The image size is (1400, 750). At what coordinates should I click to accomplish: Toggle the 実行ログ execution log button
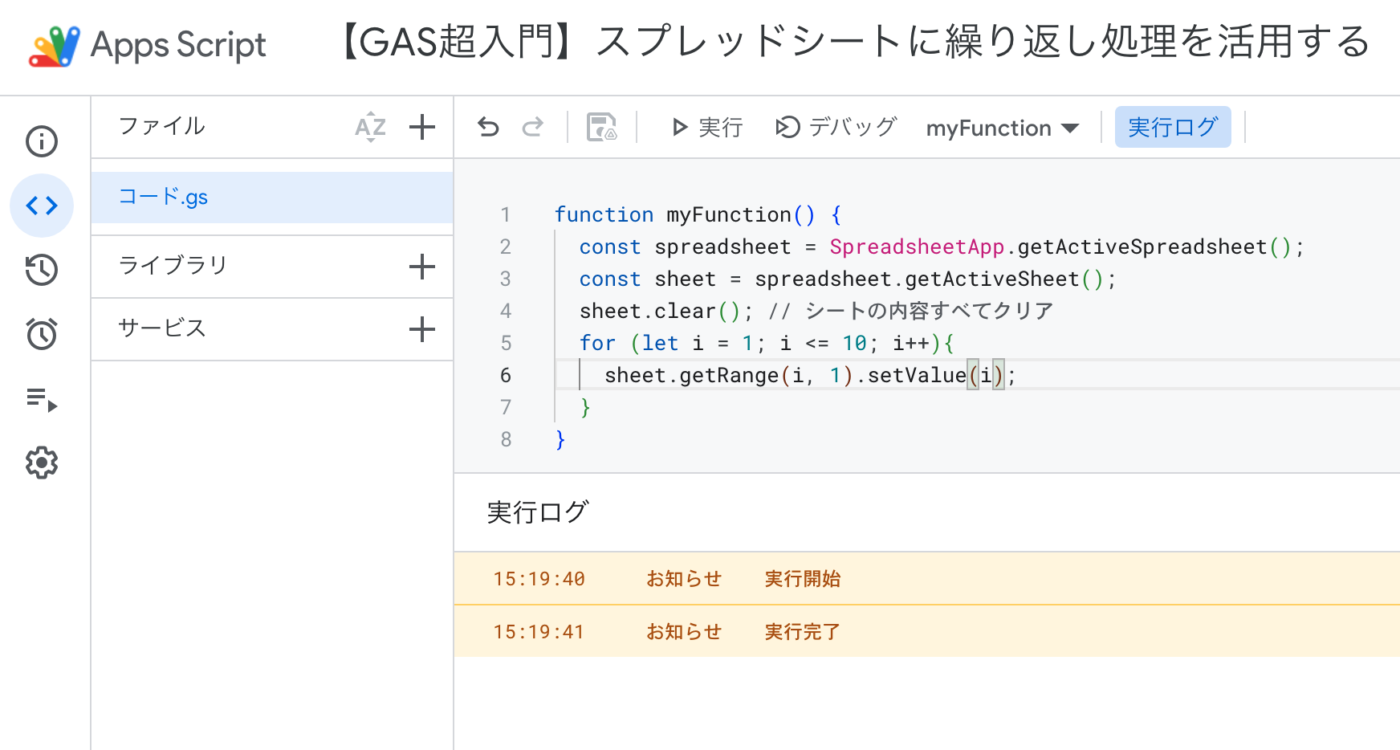pyautogui.click(x=1172, y=127)
